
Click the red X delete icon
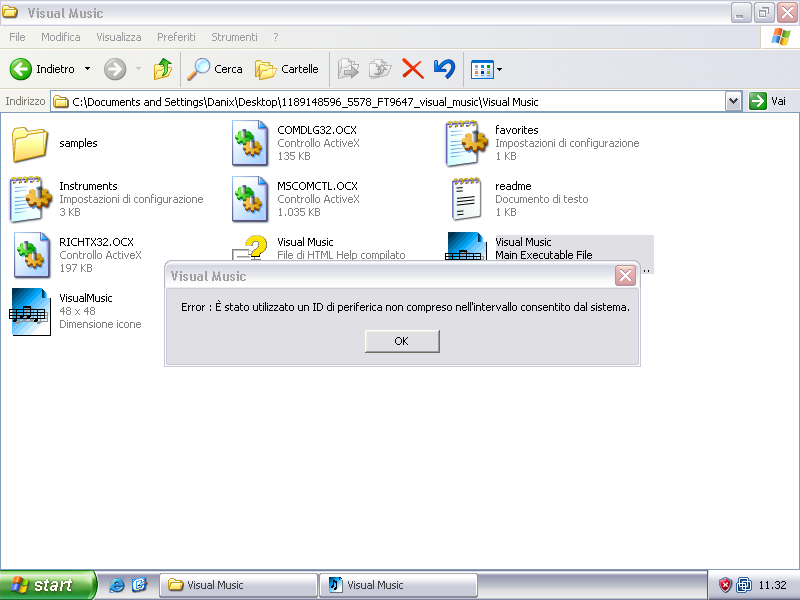[412, 69]
